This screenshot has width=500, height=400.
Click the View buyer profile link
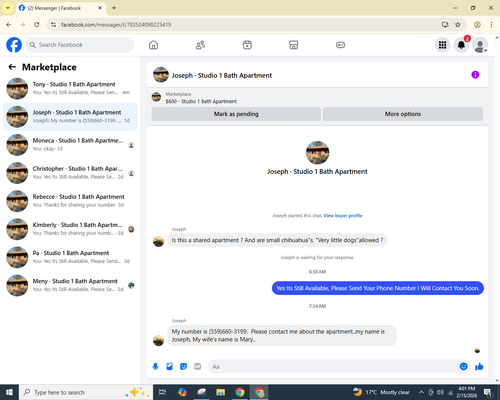(343, 216)
